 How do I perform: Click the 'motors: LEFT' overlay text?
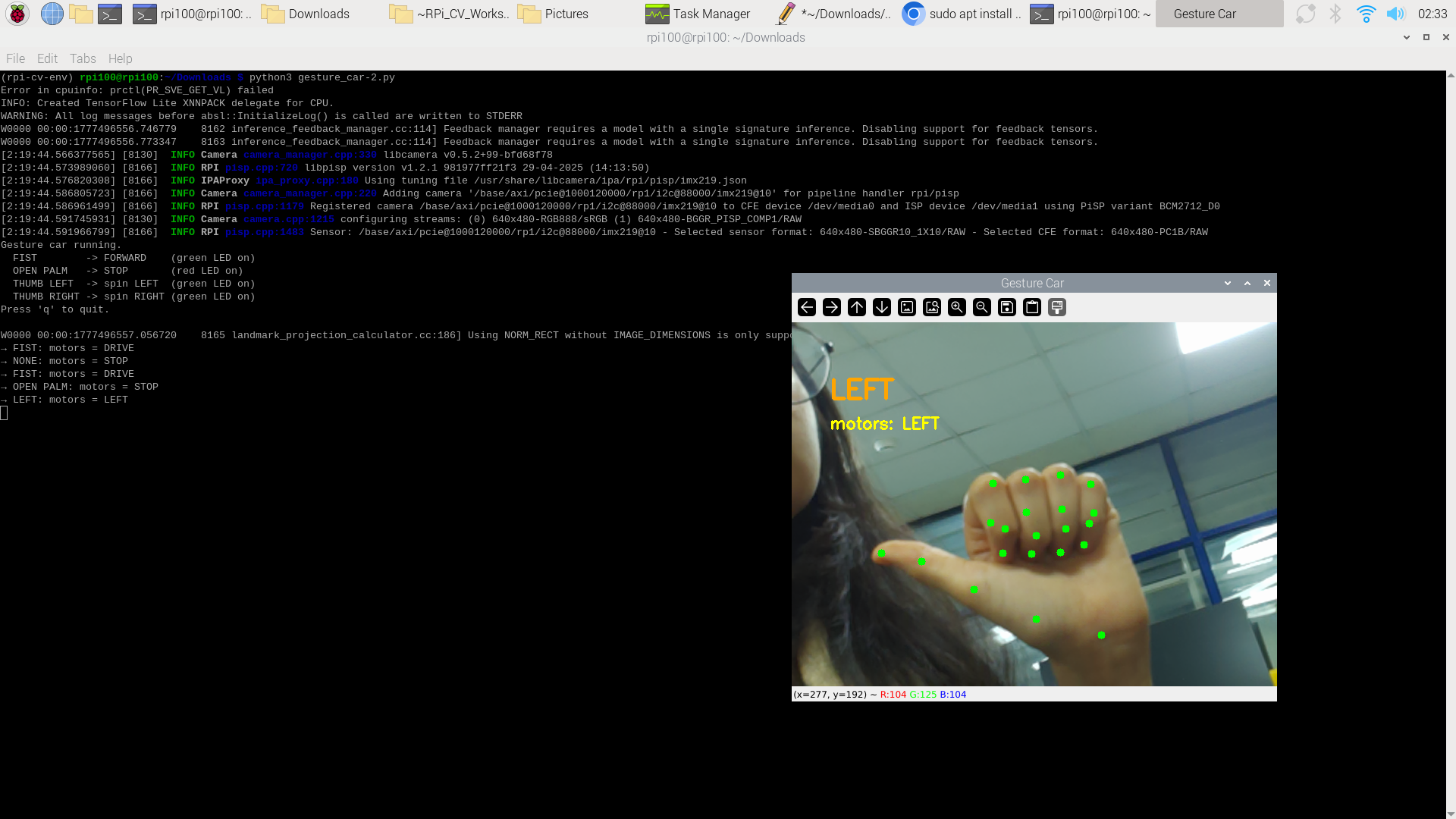[x=885, y=424]
